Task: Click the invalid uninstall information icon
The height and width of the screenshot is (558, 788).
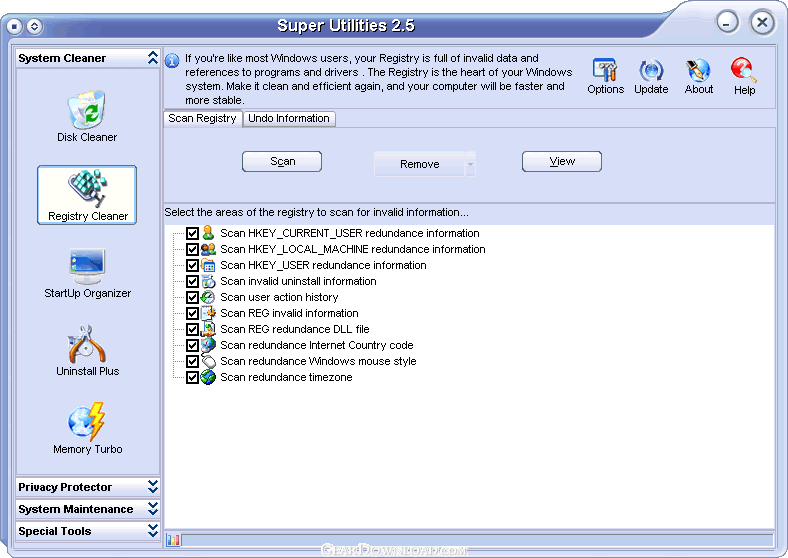Action: point(208,281)
